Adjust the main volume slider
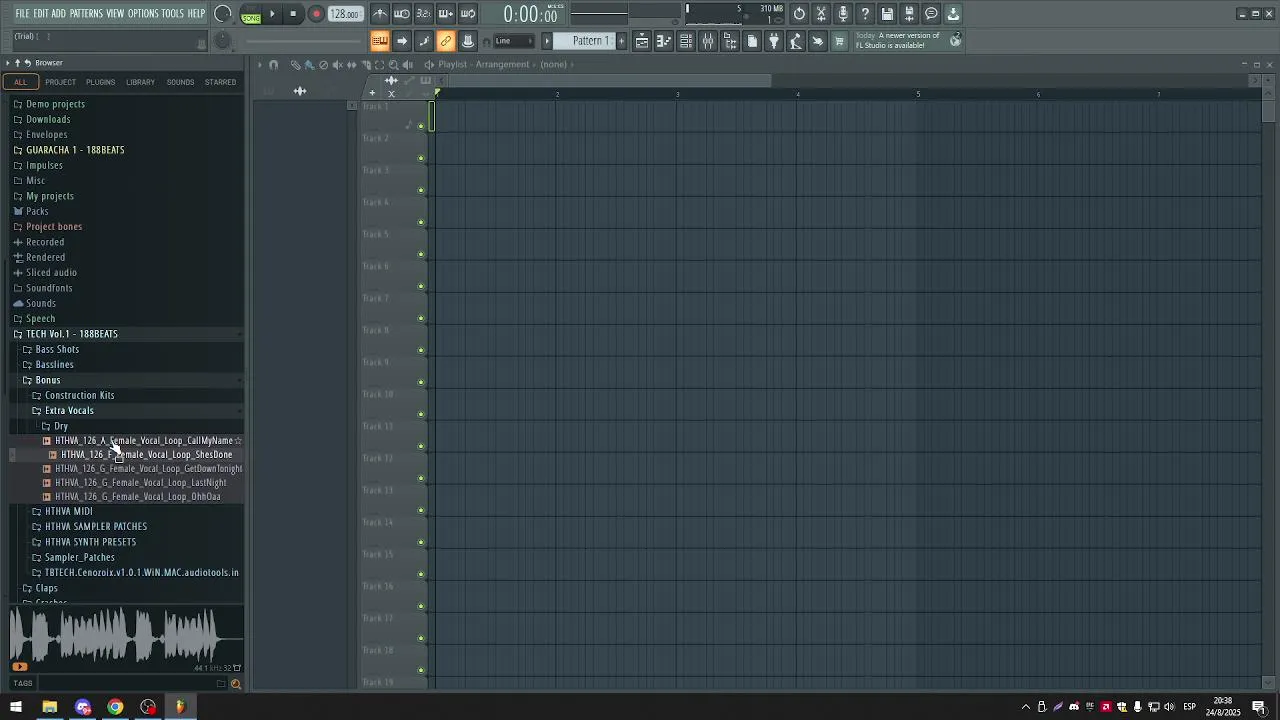1280x720 pixels. pos(222,14)
